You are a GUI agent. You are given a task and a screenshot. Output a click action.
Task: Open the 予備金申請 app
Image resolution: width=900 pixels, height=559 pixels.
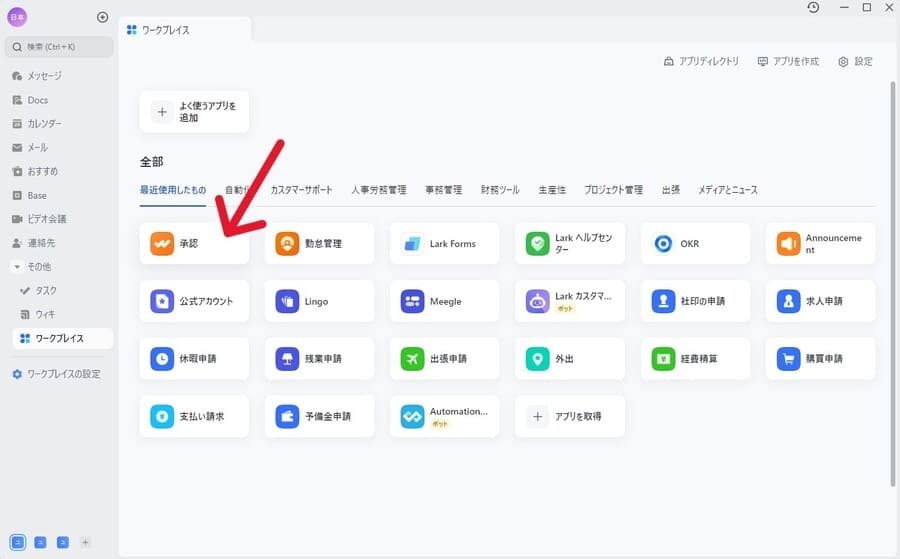(x=319, y=416)
